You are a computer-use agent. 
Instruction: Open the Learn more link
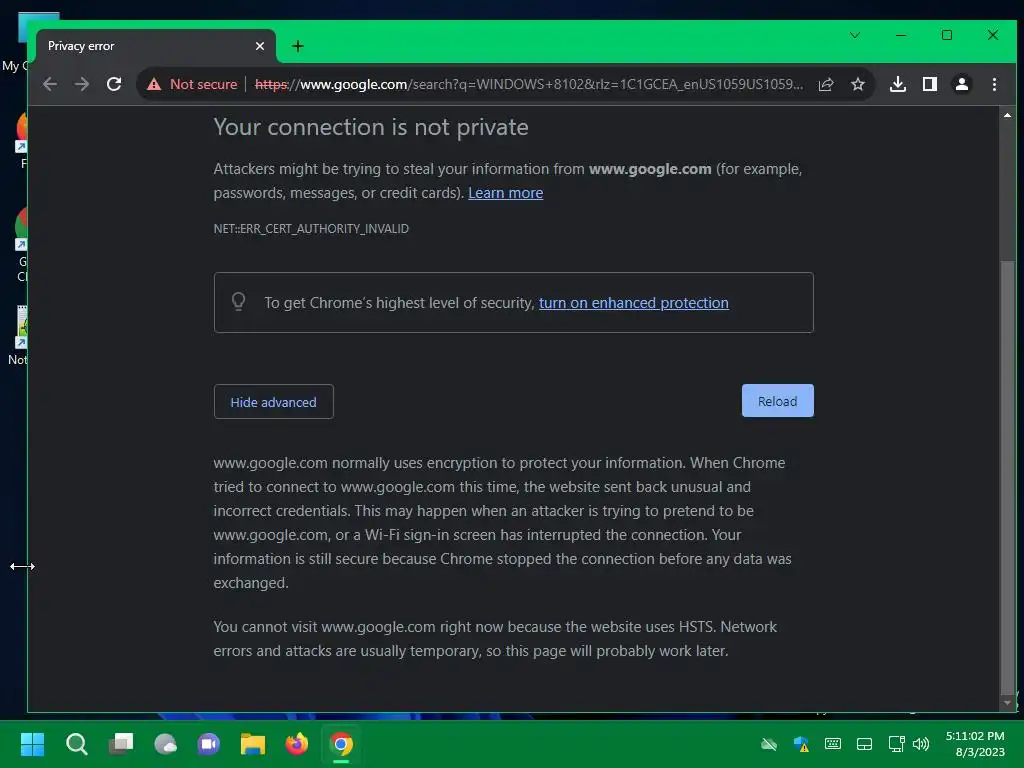[x=505, y=193]
